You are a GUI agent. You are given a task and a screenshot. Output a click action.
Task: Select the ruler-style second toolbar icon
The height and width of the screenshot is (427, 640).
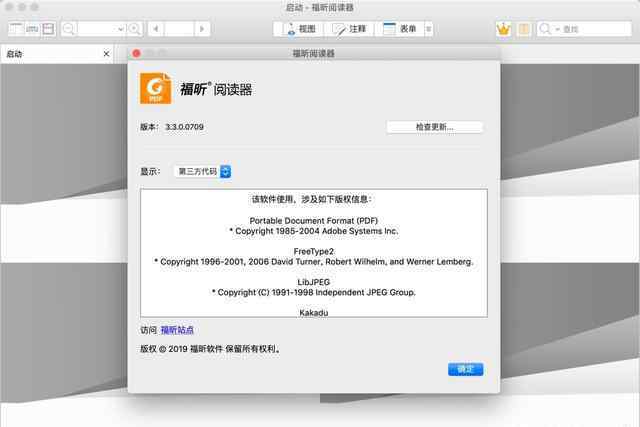tap(32, 29)
